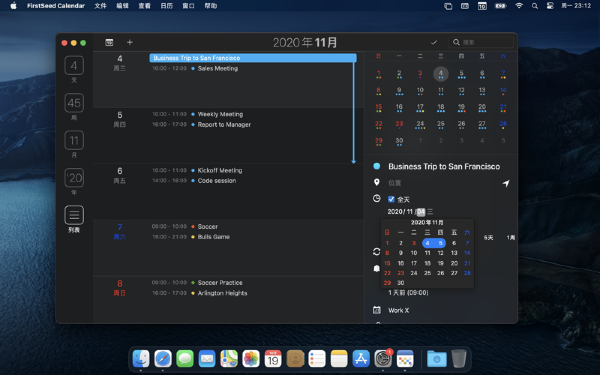
Task: Open the Work X calendar selector
Action: 398,310
